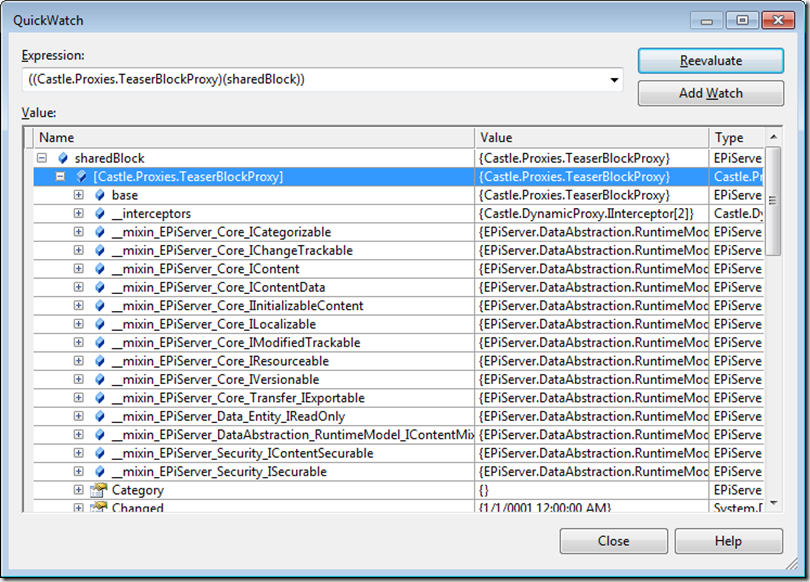This screenshot has height=582, width=810.
Task: Click the vertical scrollbar down arrow
Action: 773,502
